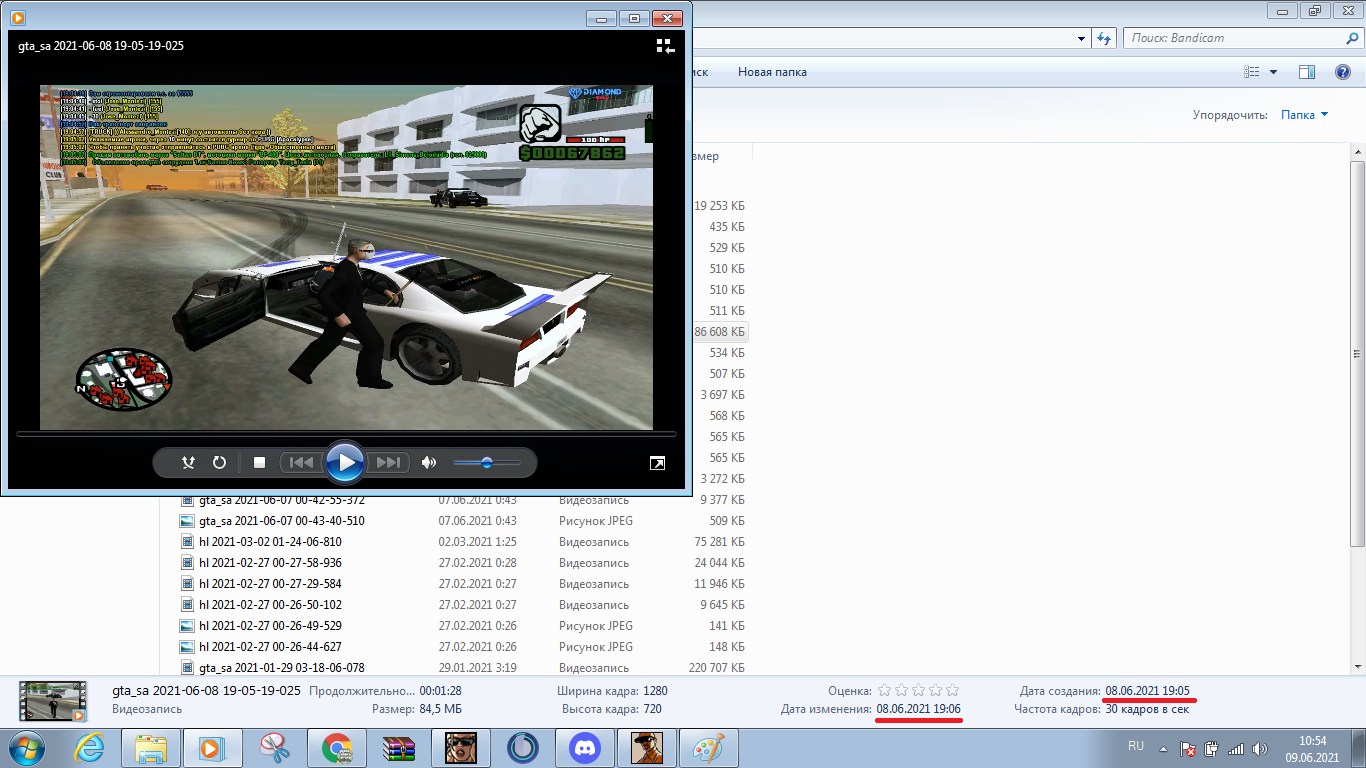Play the video in Windows Media Player
Viewport: 1366px width, 768px height.
point(345,462)
